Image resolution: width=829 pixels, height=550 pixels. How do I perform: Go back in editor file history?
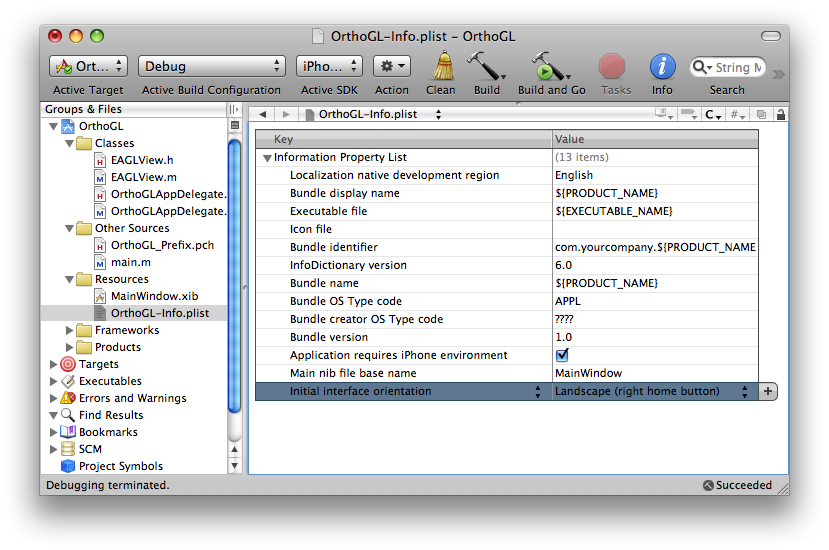(x=263, y=114)
